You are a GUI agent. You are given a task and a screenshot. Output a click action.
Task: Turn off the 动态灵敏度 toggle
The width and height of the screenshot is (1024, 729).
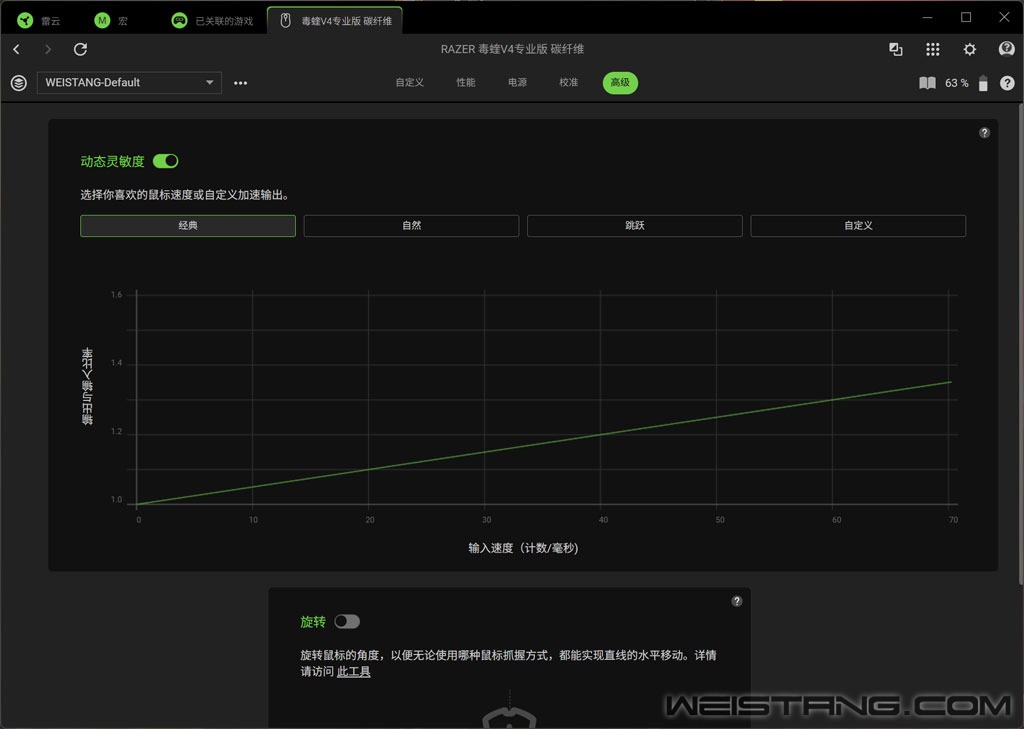(x=165, y=161)
